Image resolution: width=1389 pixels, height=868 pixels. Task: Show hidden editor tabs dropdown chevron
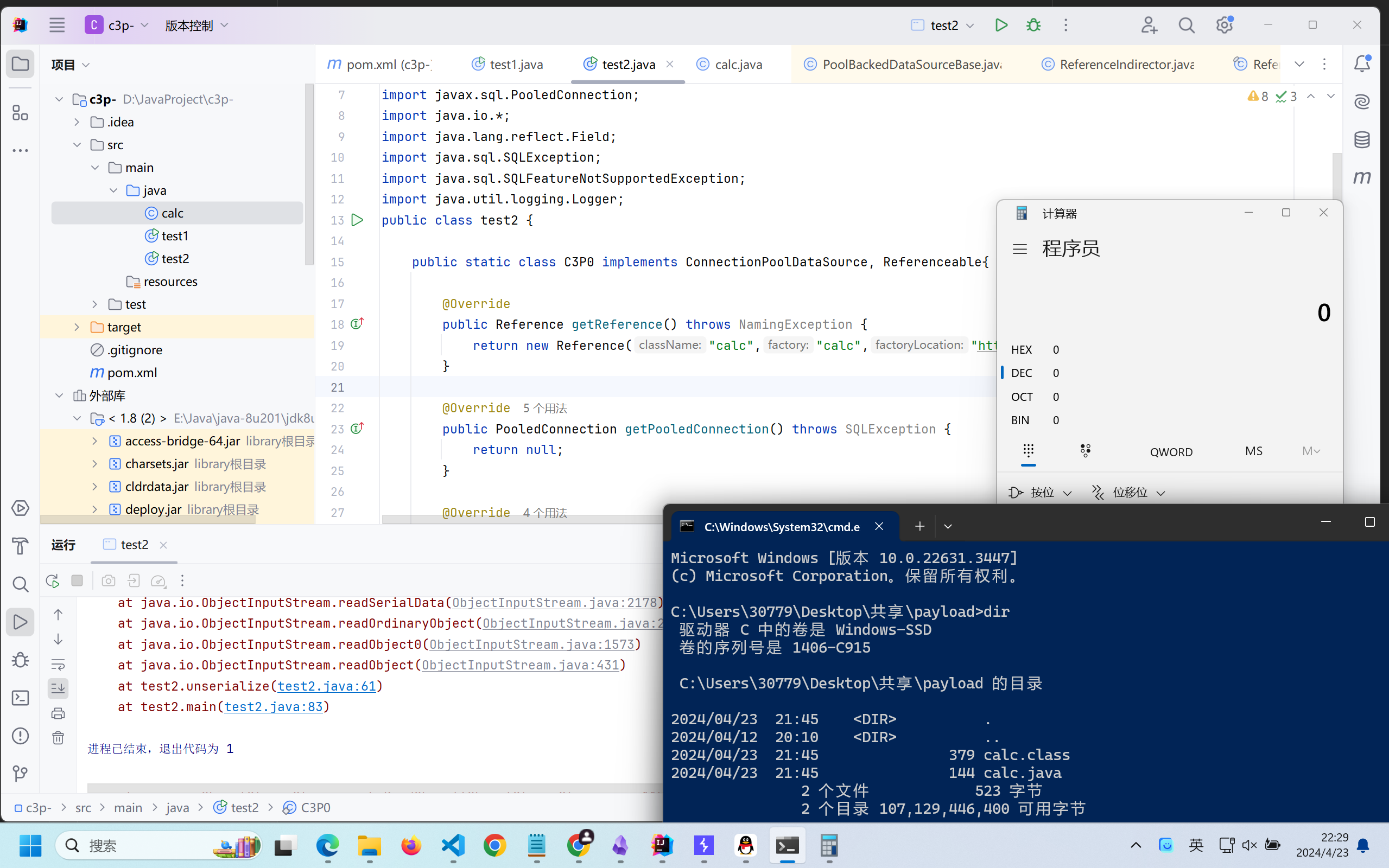coord(1299,63)
